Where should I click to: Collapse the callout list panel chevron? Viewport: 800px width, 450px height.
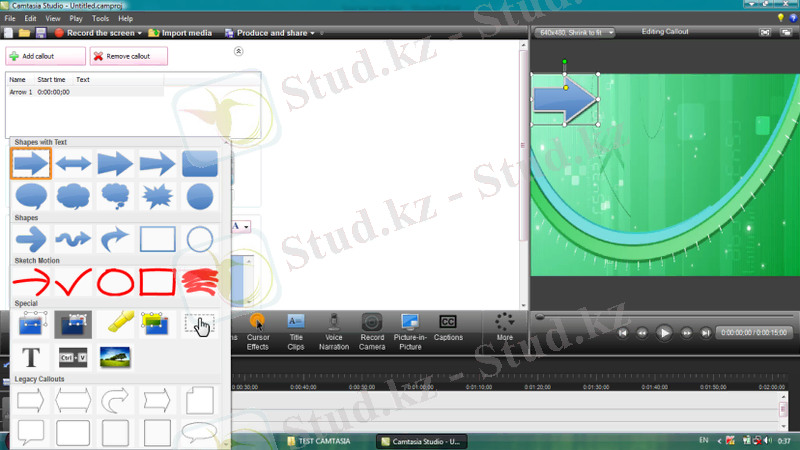[x=238, y=51]
